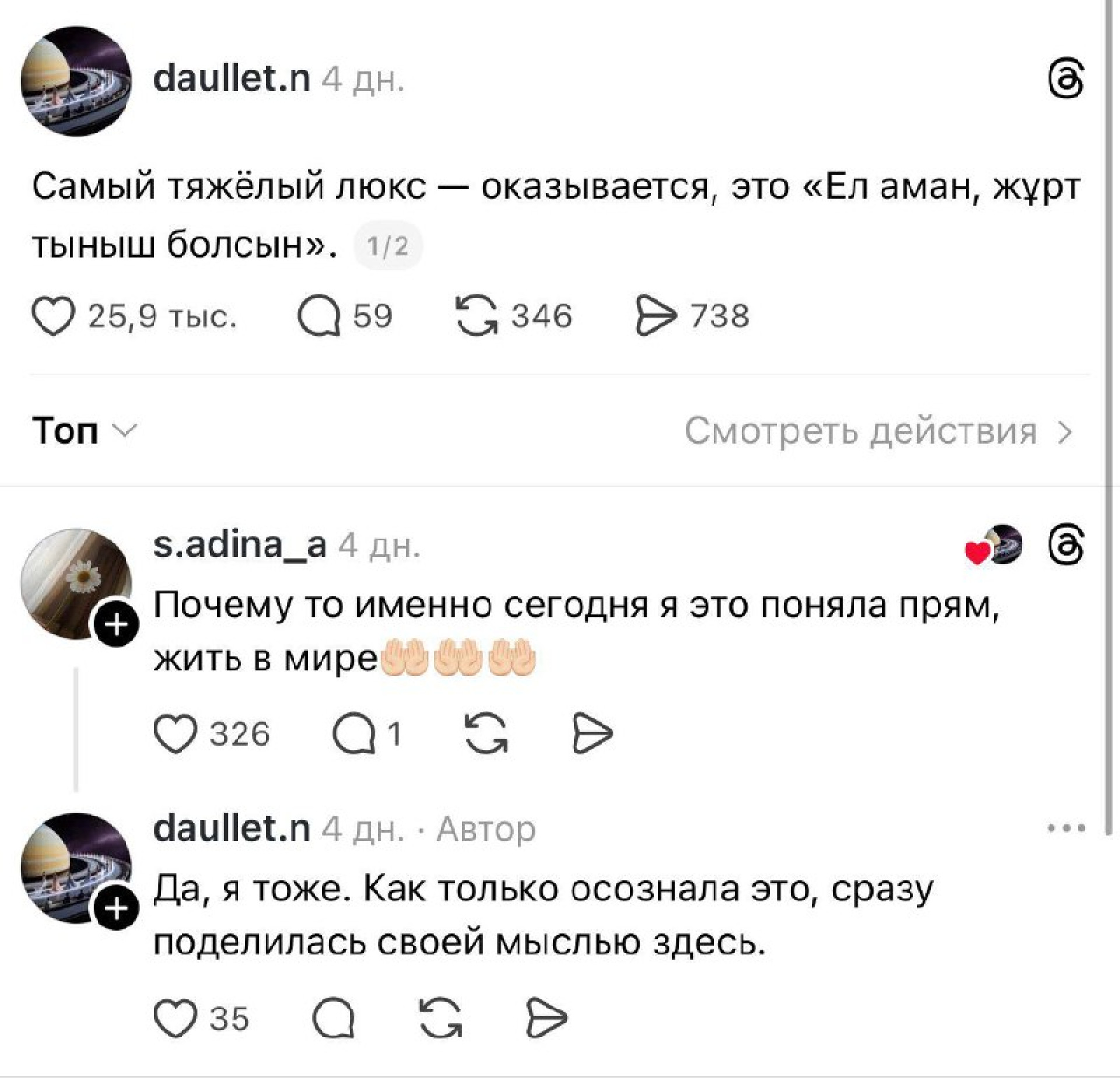Viewport: 1120px width, 1079px height.
Task: Open daullet.n profile from post header
Action: [232, 79]
